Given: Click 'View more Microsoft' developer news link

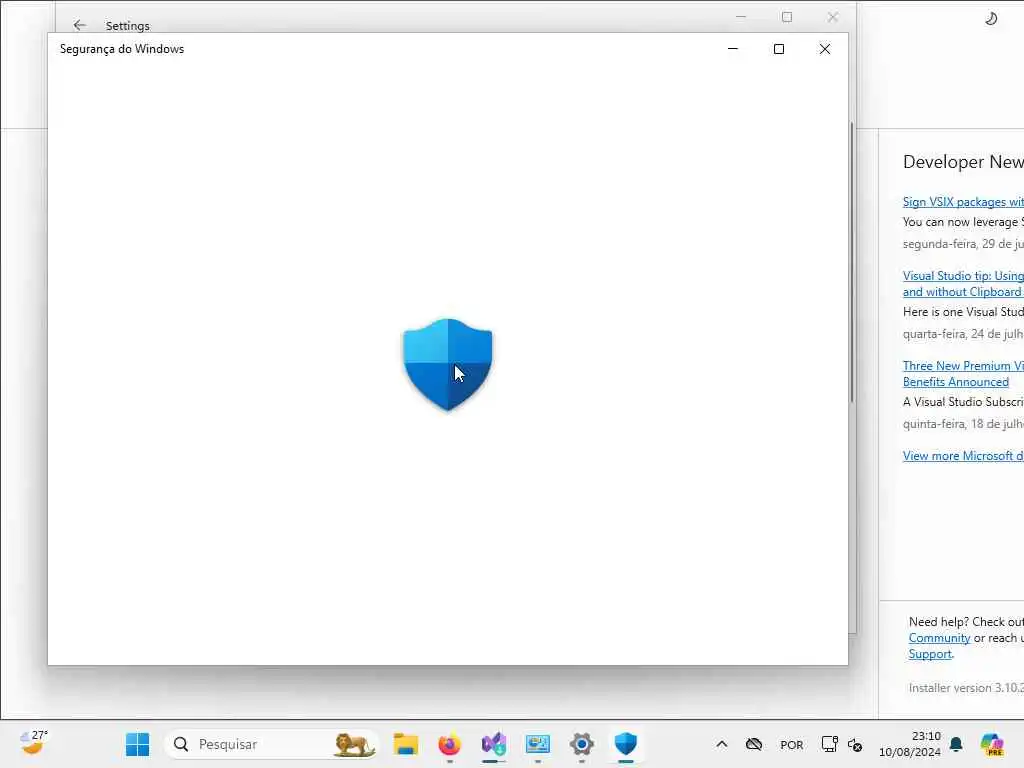Looking at the screenshot, I should tap(963, 456).
